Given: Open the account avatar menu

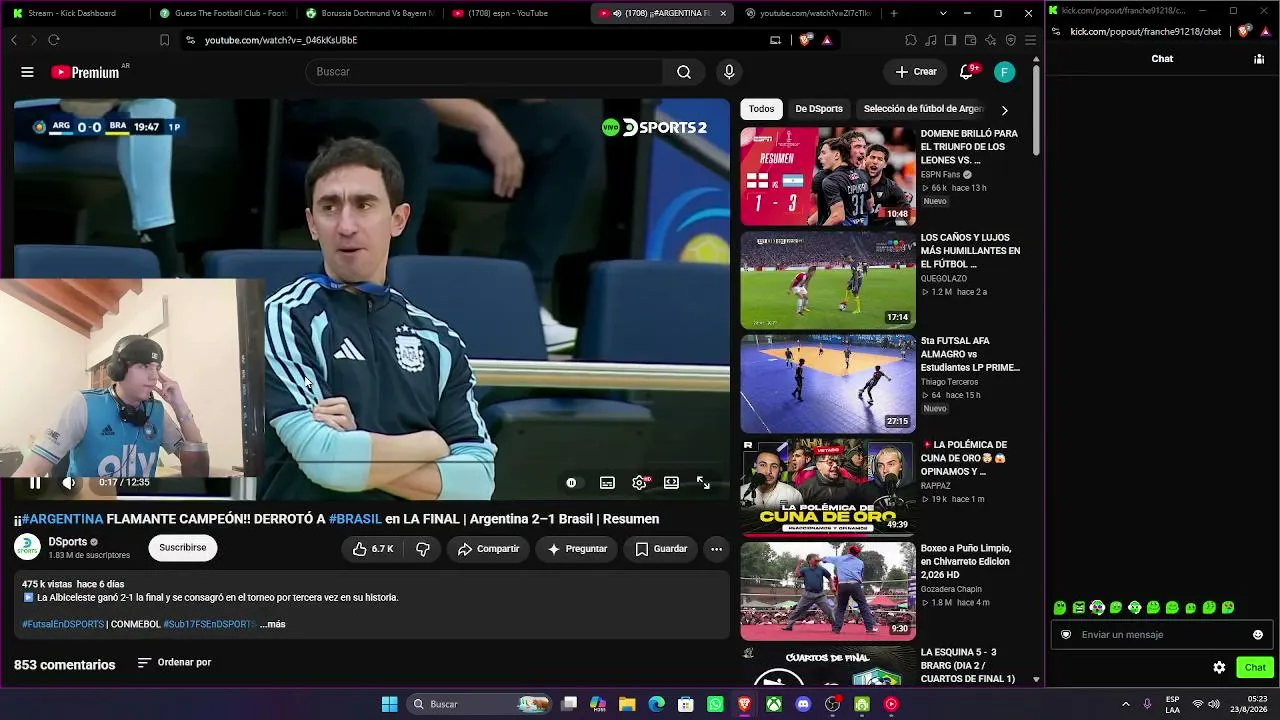Looking at the screenshot, I should [1005, 72].
